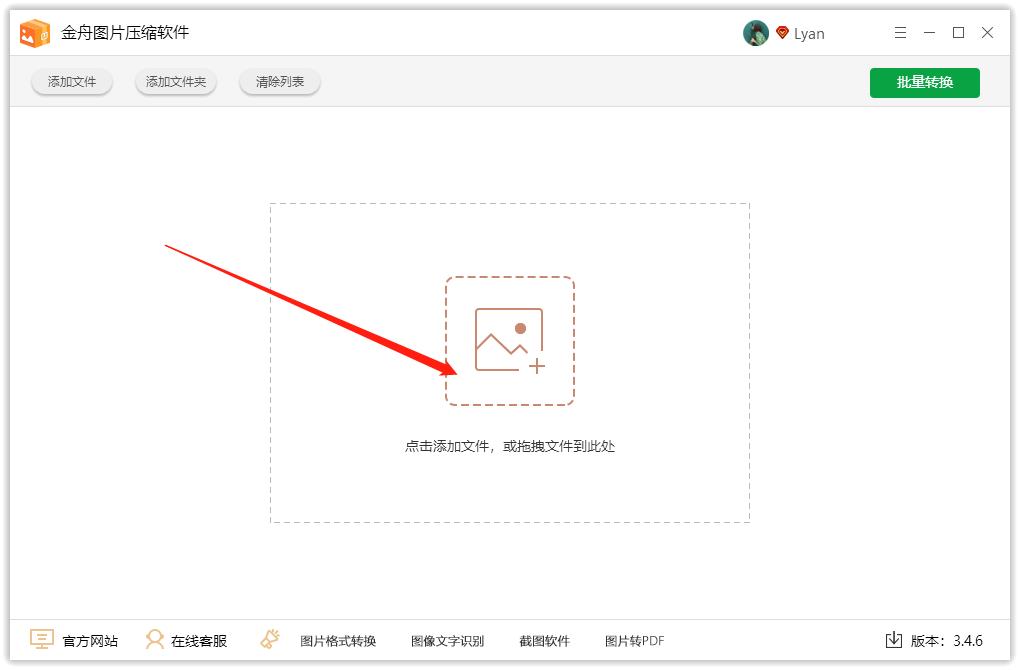Click the VIP membership diamond icon
1020x670 pixels.
[781, 32]
